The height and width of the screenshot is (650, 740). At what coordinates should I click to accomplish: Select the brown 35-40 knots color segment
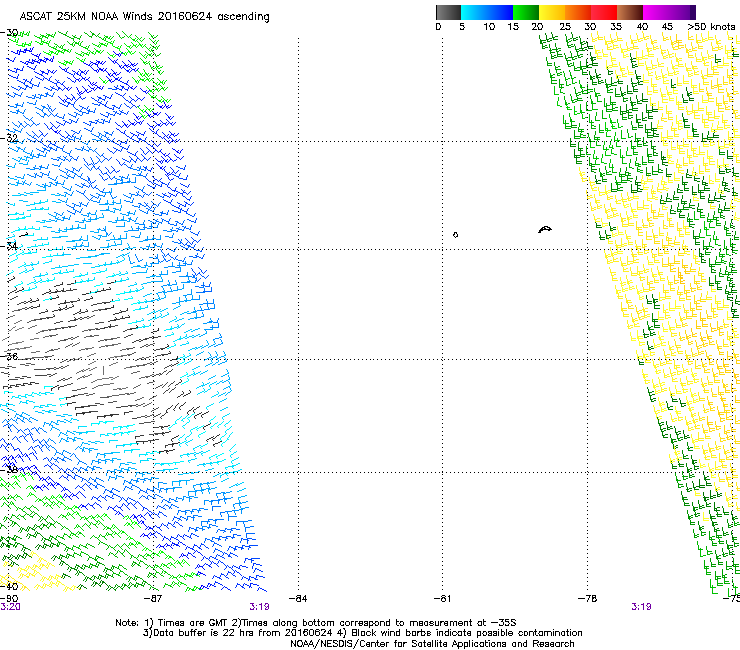pos(630,12)
